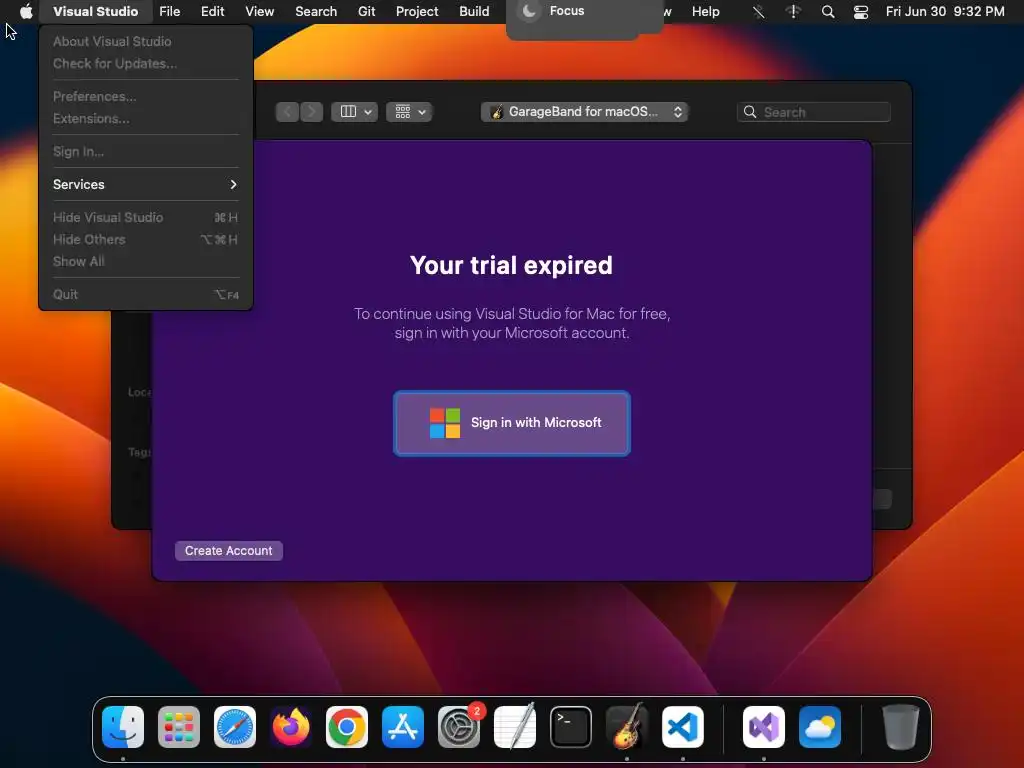
Task: Open Visual Studio Code from the Dock
Action: pos(683,727)
